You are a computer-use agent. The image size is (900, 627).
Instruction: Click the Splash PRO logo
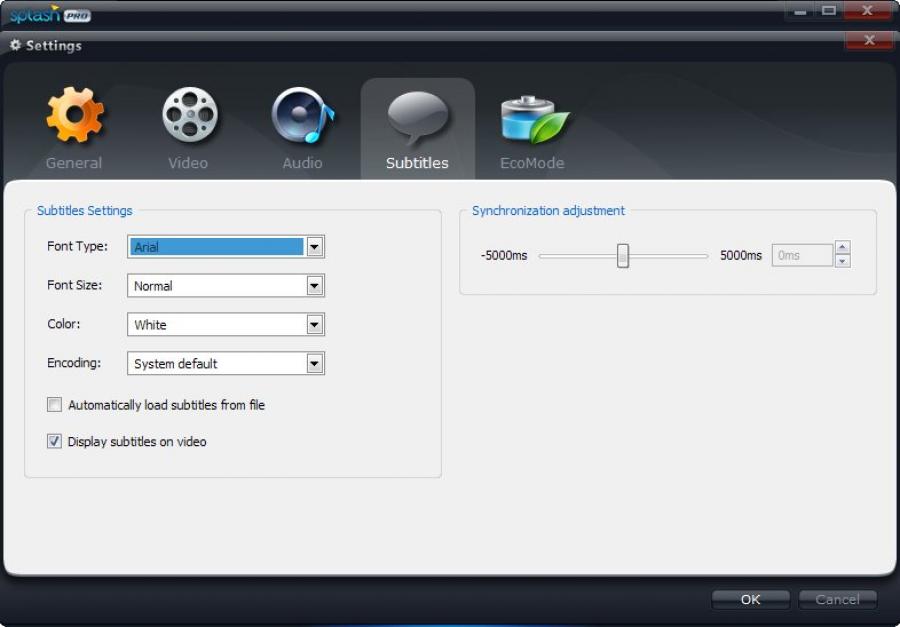click(50, 15)
